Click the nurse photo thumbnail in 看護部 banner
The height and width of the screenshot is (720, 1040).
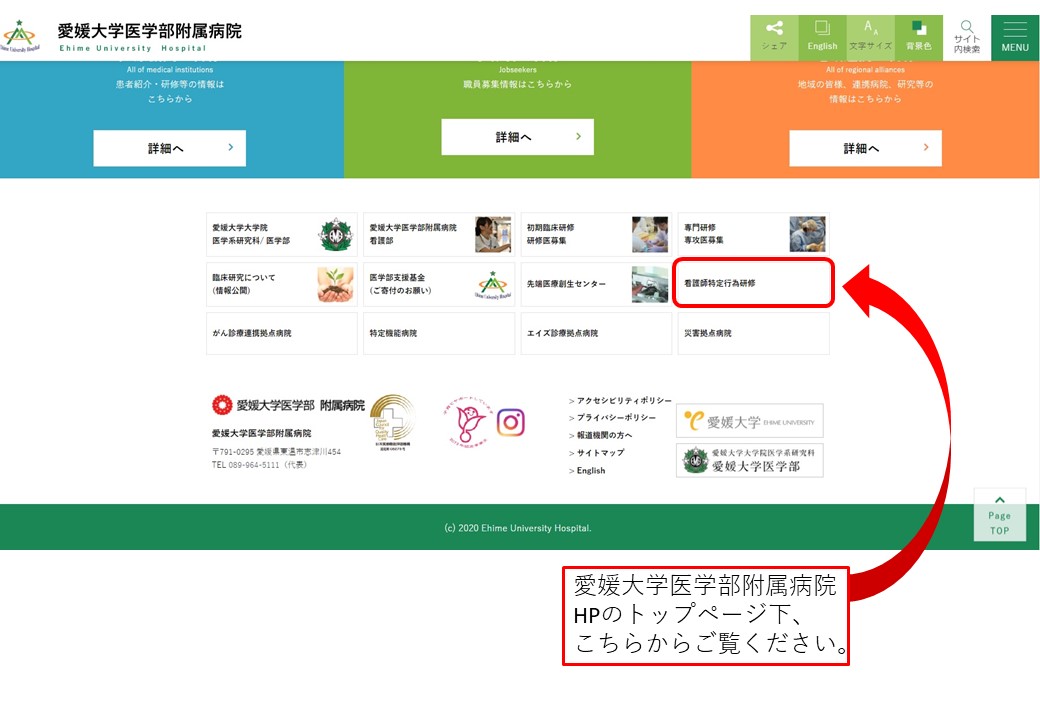[493, 234]
